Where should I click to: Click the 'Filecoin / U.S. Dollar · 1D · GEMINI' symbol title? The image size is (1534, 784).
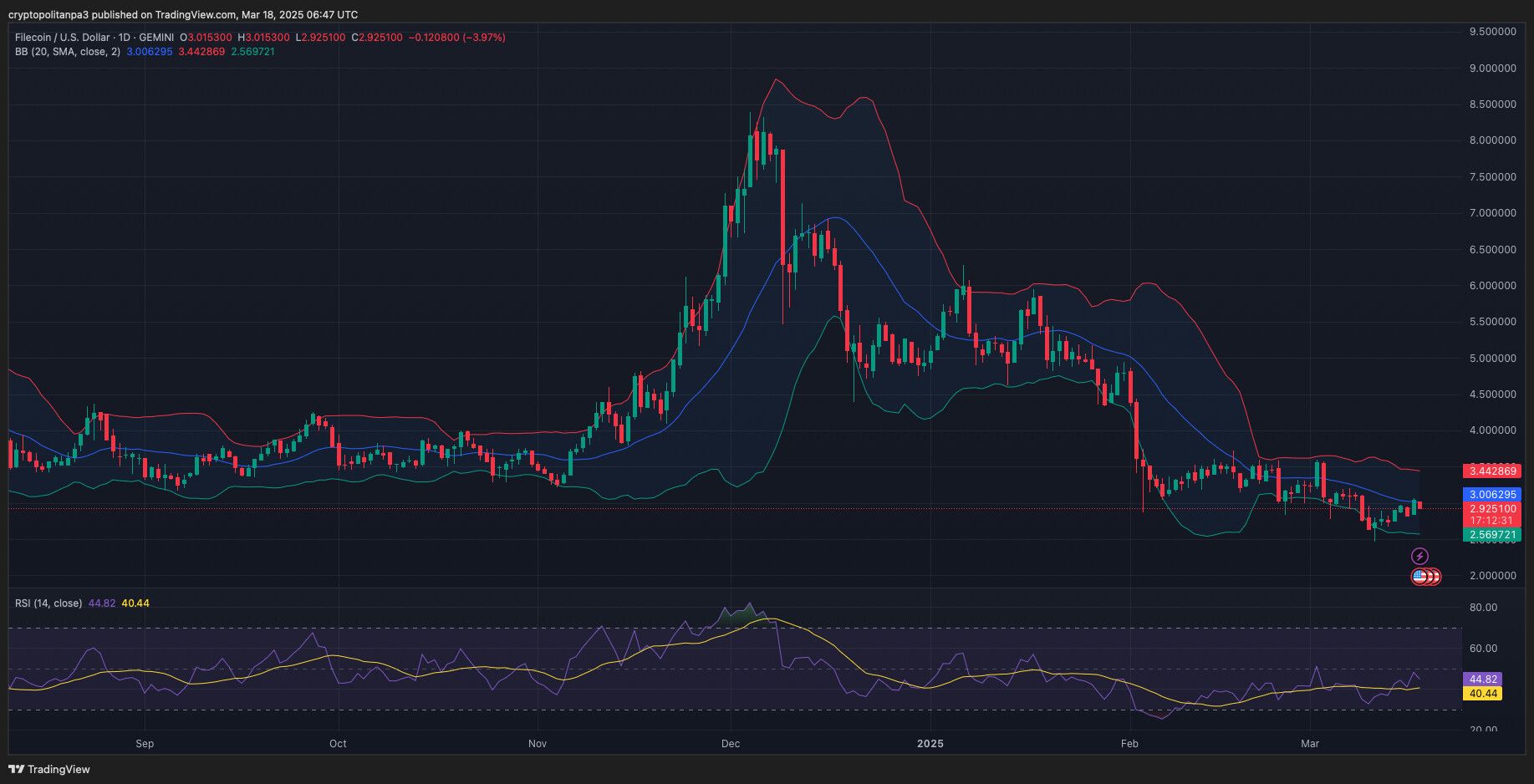pyautogui.click(x=94, y=38)
